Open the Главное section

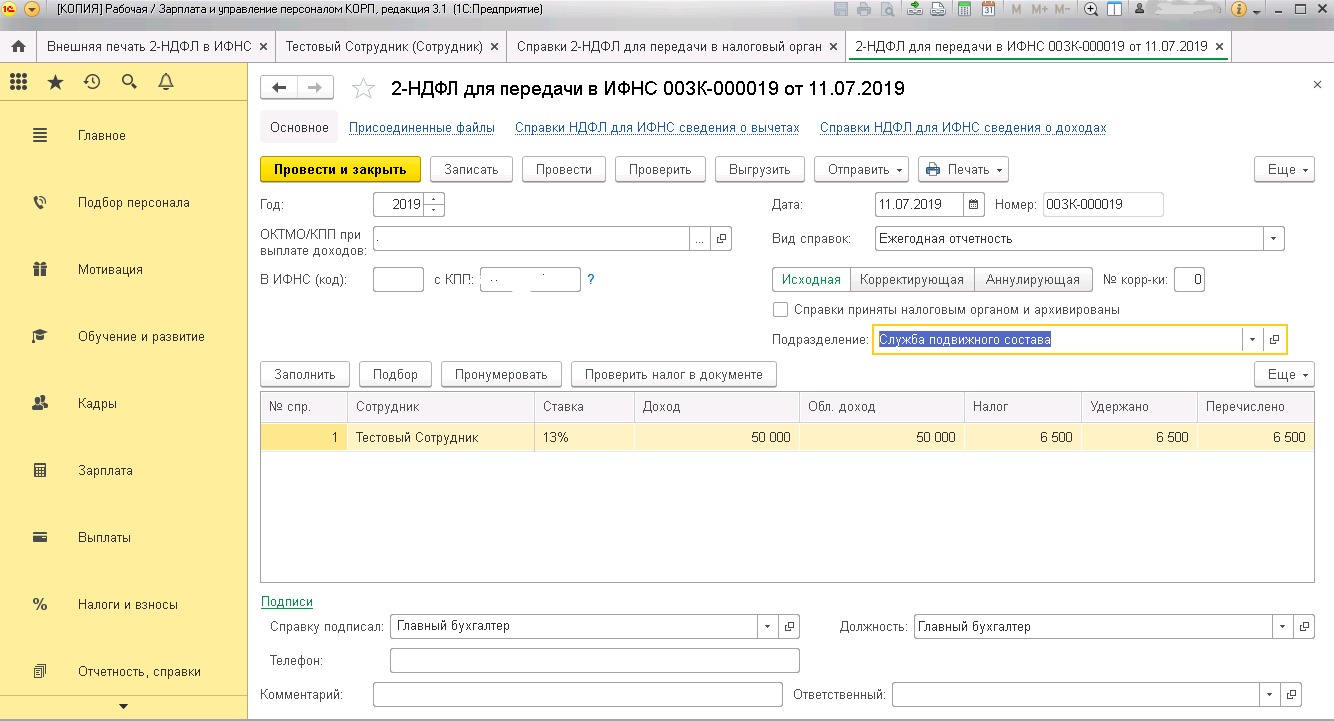(102, 136)
